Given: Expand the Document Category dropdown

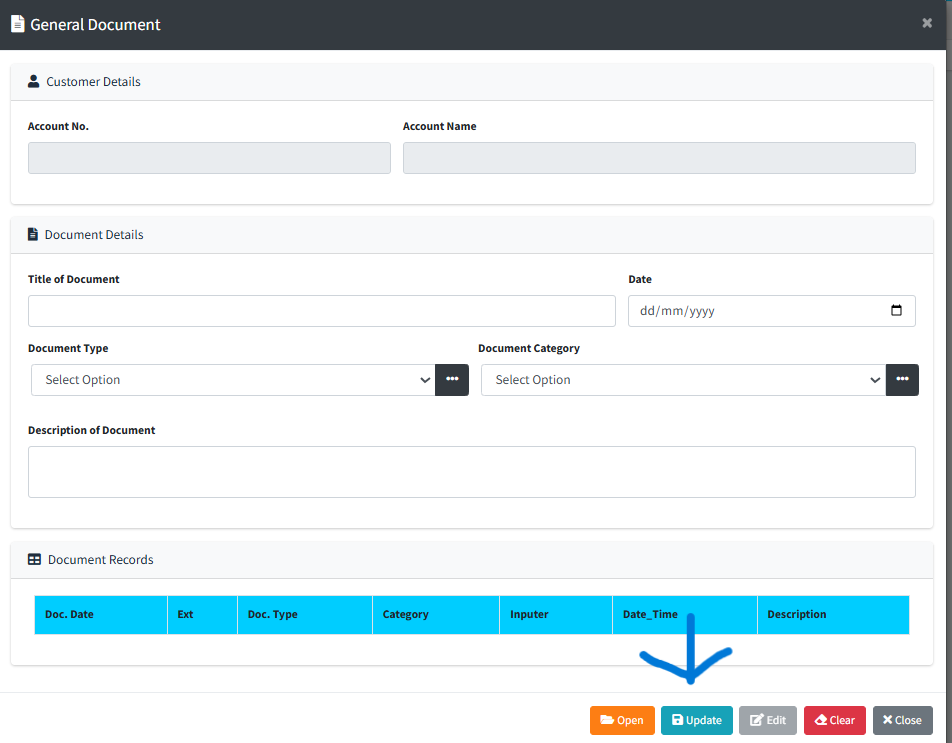Looking at the screenshot, I should [x=683, y=380].
